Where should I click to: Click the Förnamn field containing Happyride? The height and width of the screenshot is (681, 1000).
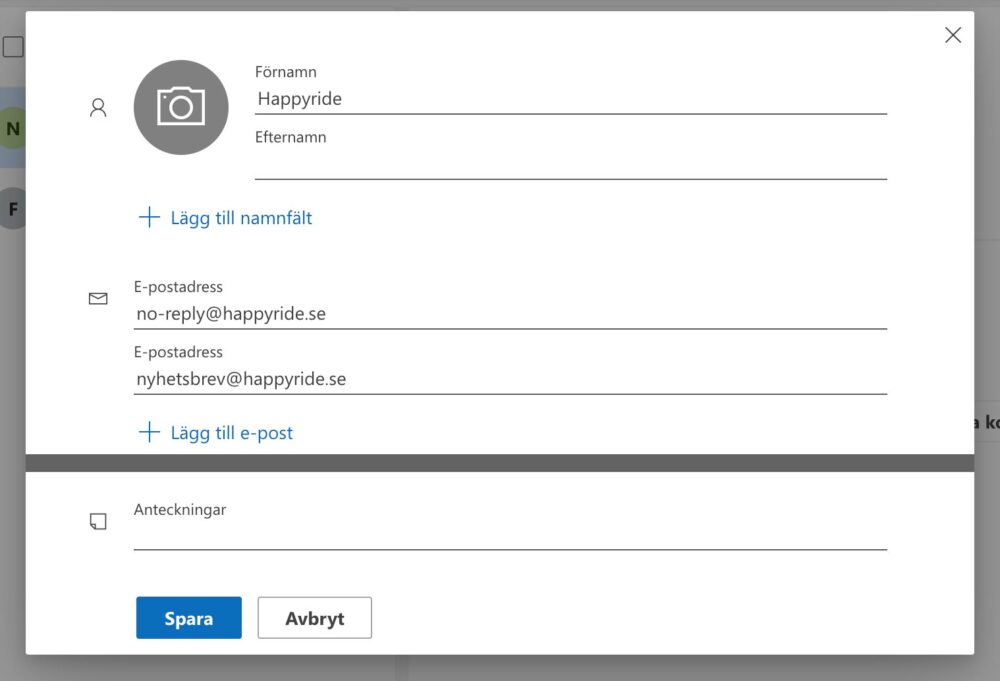point(570,99)
